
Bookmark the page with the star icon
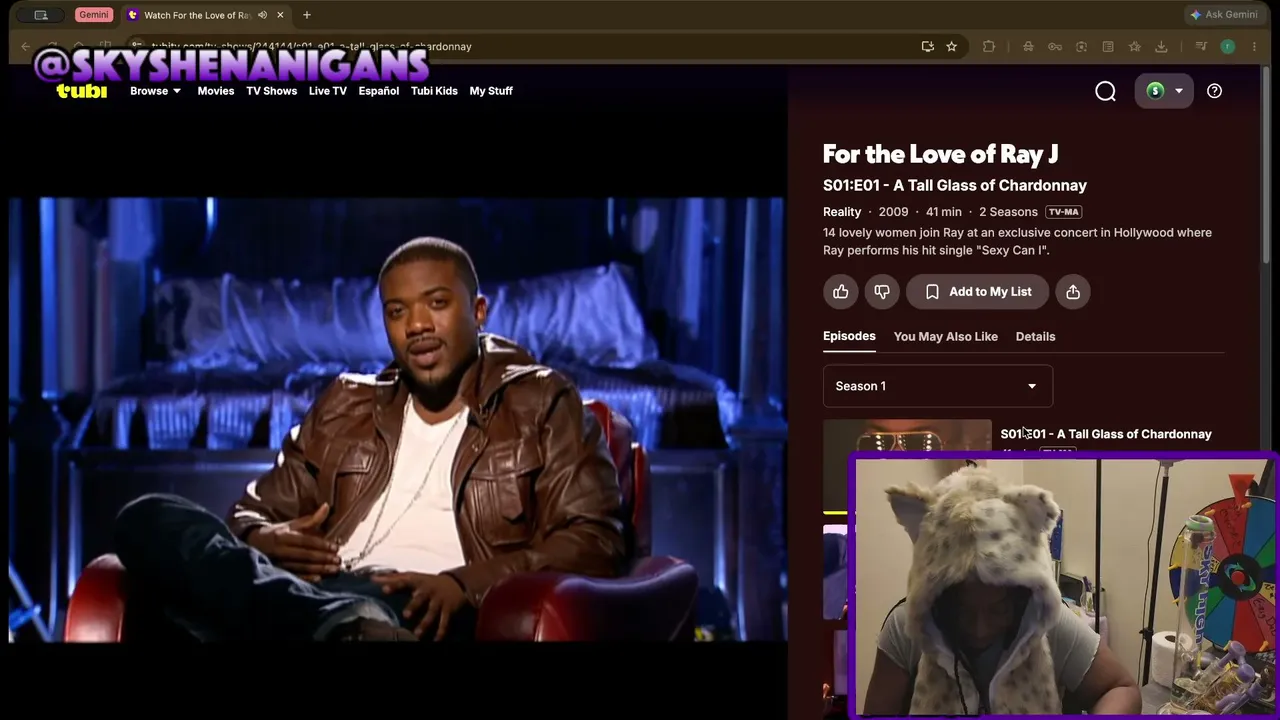[x=952, y=46]
